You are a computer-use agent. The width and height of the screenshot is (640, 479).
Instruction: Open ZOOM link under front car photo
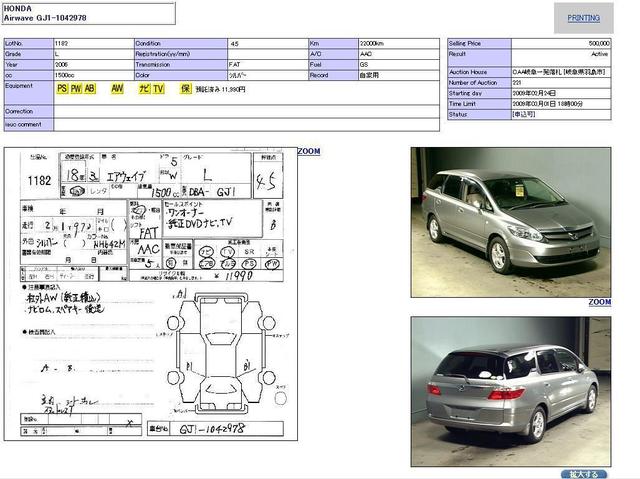coord(600,302)
